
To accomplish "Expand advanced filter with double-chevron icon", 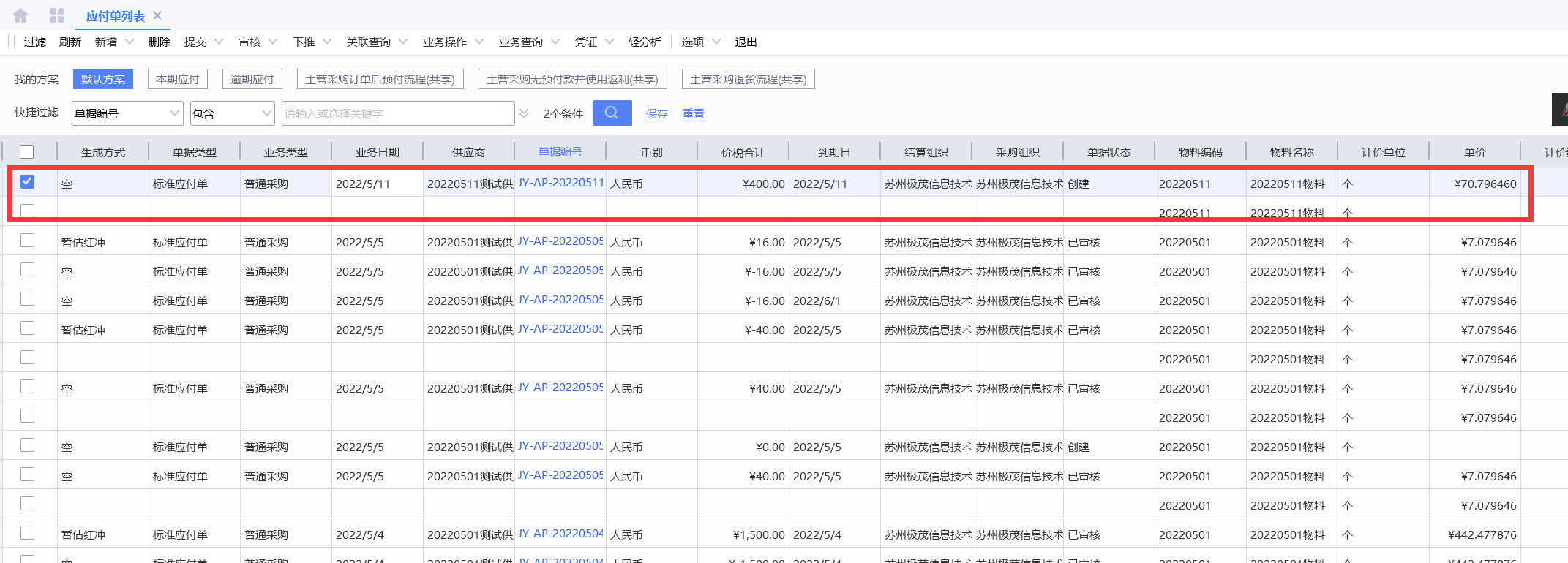I will 524,113.
